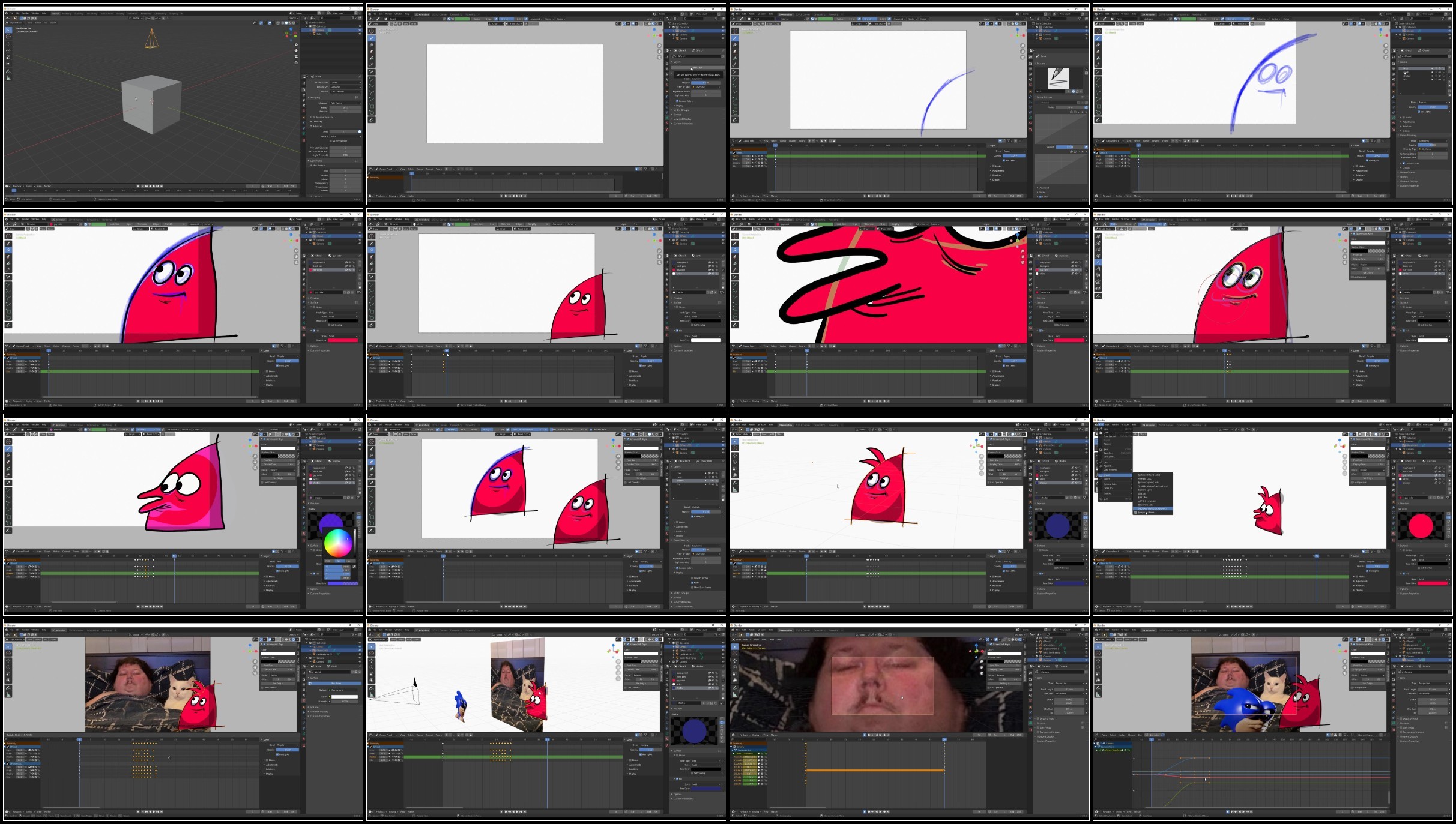Open the frame with graph editor curves

pyautogui.click(x=1273, y=721)
